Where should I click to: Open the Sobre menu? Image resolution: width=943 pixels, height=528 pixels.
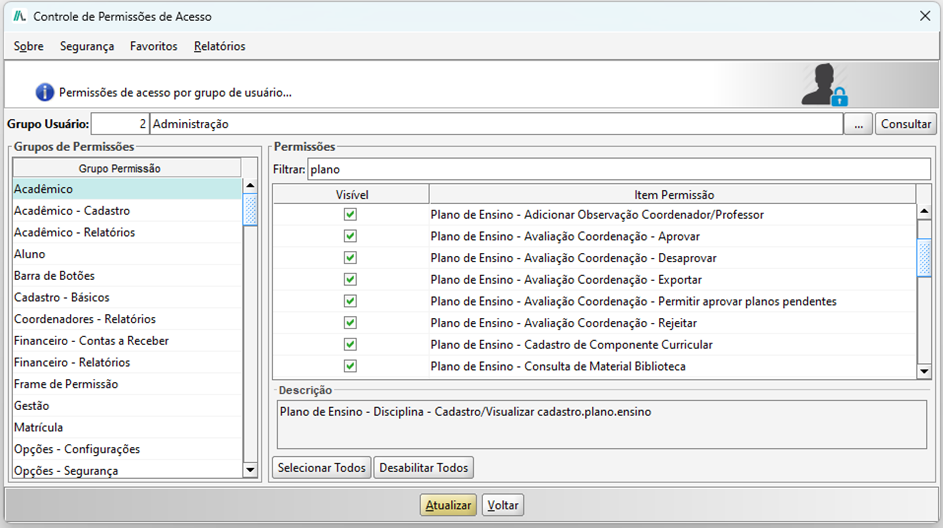click(x=29, y=46)
